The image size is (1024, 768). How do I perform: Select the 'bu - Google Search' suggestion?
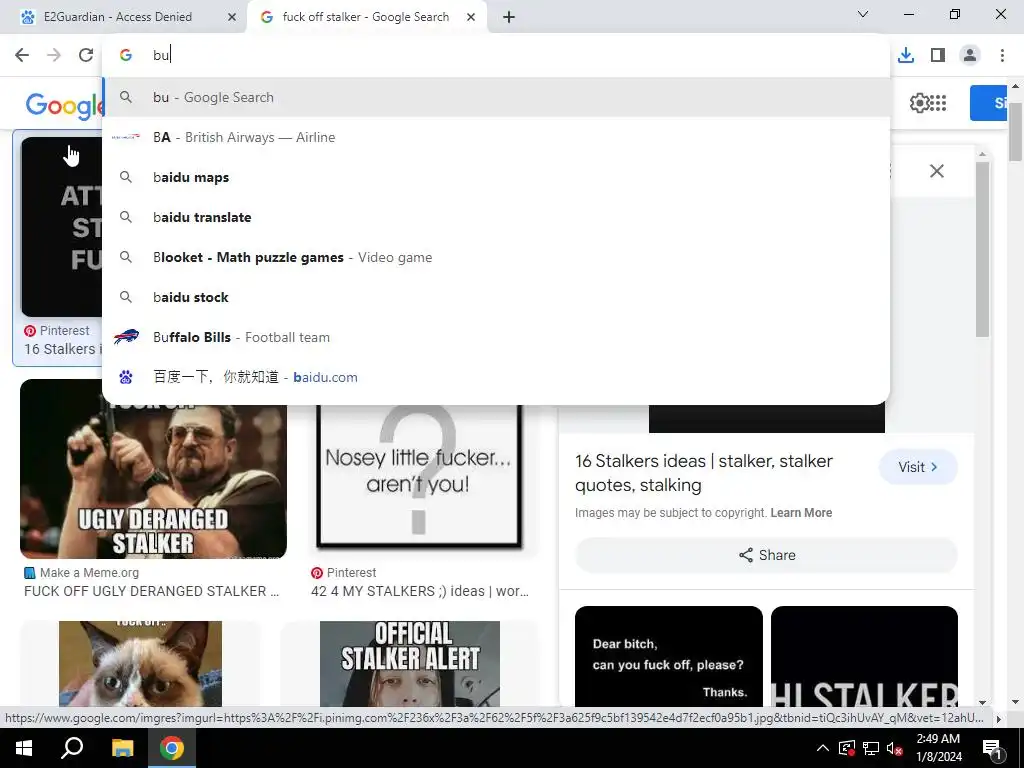(x=496, y=97)
